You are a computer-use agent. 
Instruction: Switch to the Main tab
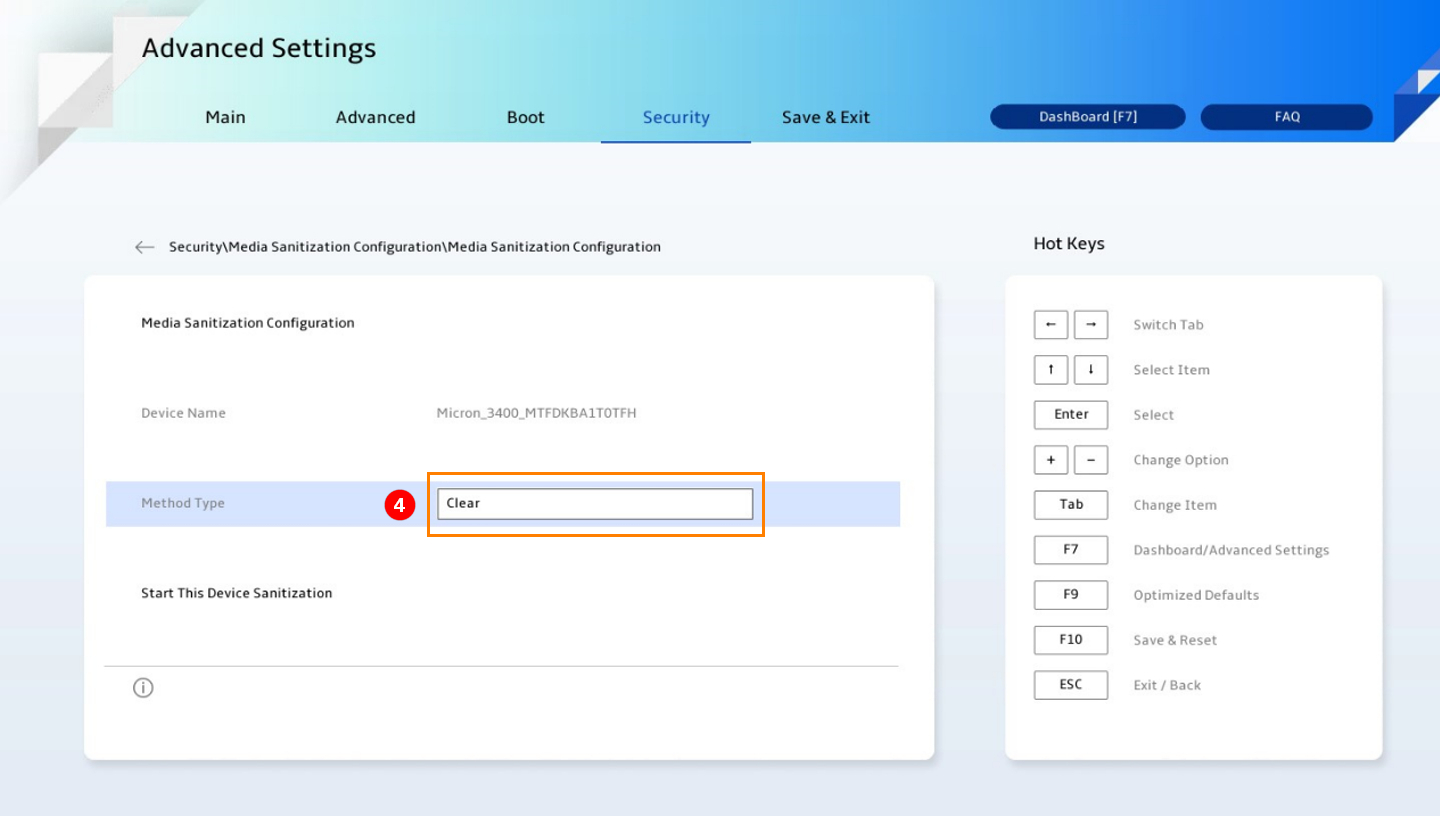[225, 117]
